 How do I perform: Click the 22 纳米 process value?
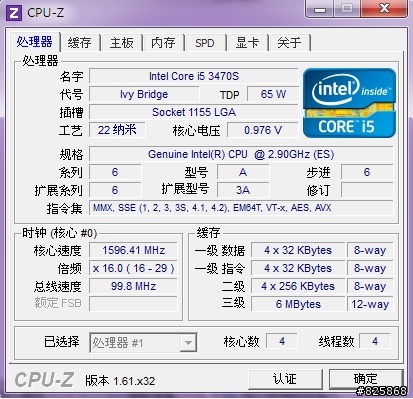[x=117, y=130]
